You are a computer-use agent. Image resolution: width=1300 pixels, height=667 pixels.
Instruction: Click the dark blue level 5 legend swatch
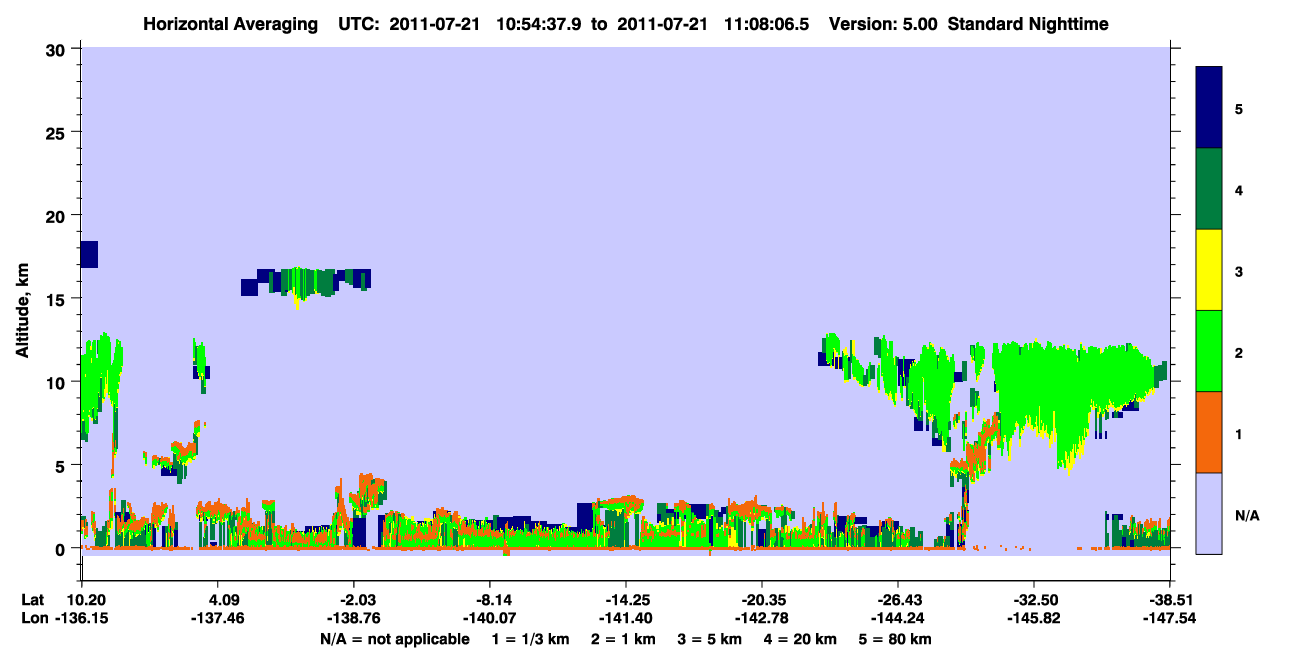pyautogui.click(x=1209, y=108)
